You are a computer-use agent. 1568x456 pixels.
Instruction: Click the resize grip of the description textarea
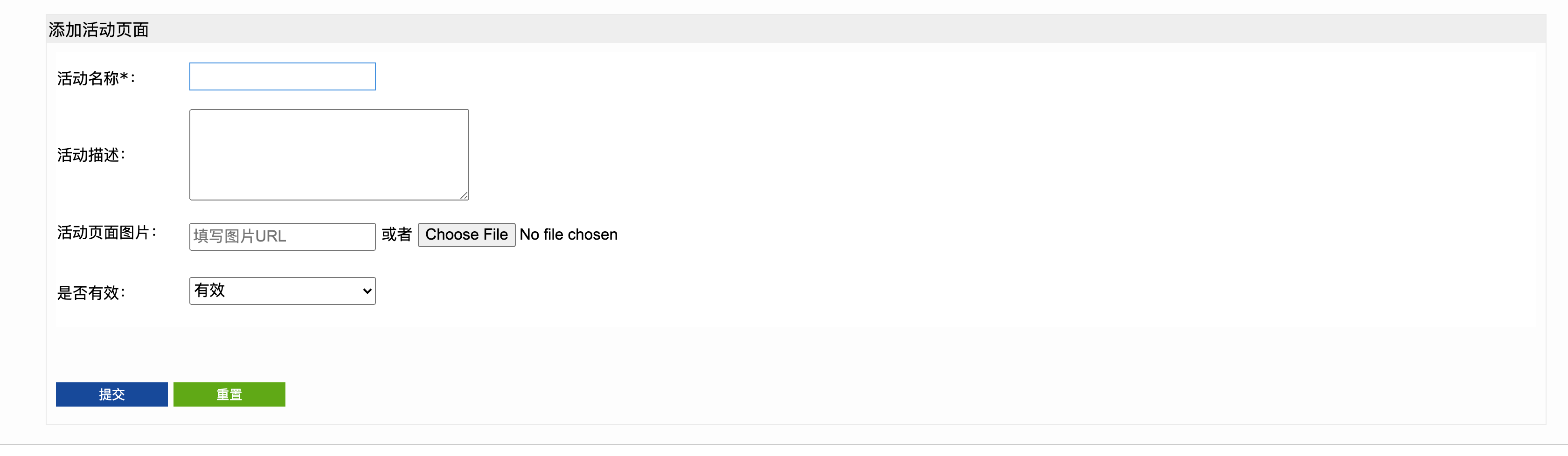pos(464,195)
